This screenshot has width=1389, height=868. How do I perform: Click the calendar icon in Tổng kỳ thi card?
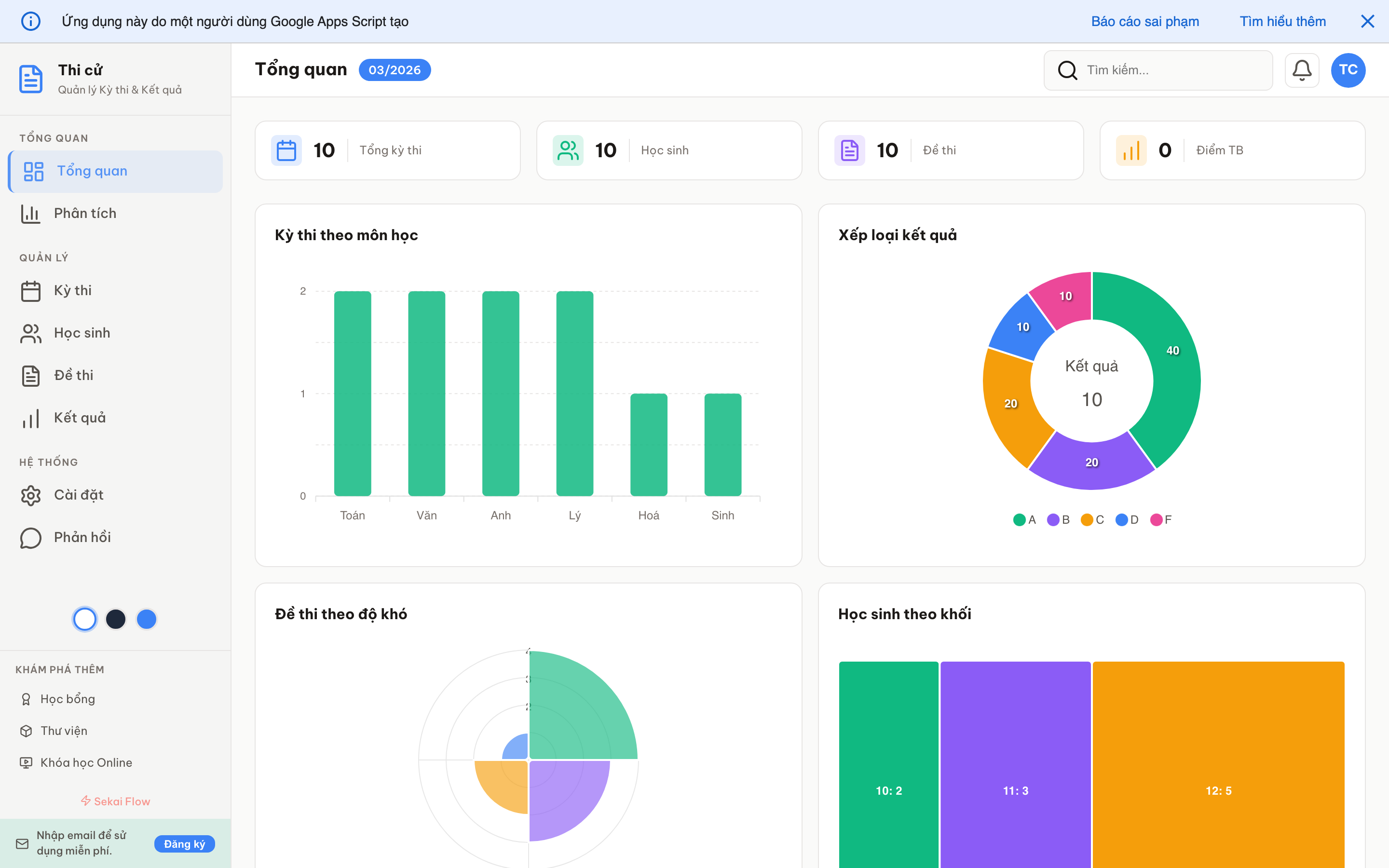click(x=286, y=150)
